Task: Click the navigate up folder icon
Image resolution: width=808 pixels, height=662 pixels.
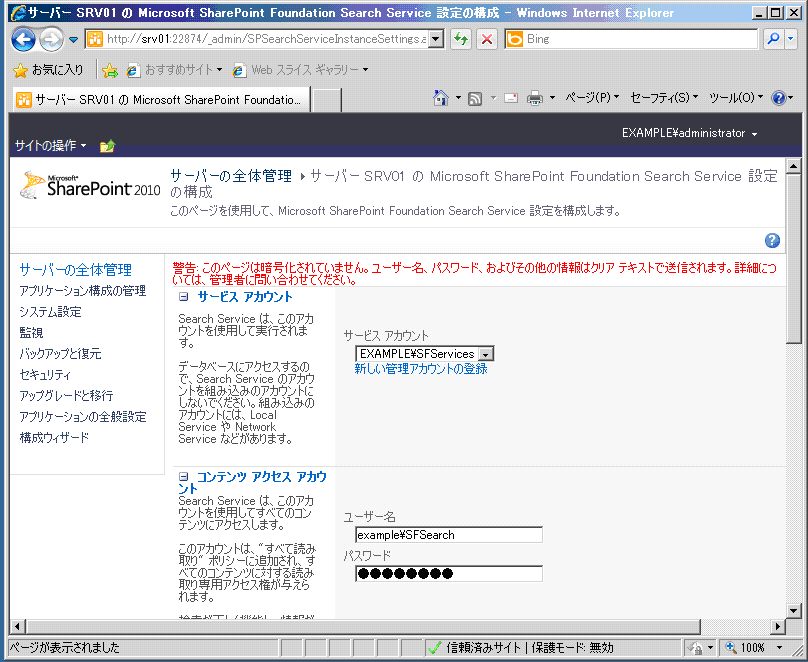Action: click(x=107, y=146)
